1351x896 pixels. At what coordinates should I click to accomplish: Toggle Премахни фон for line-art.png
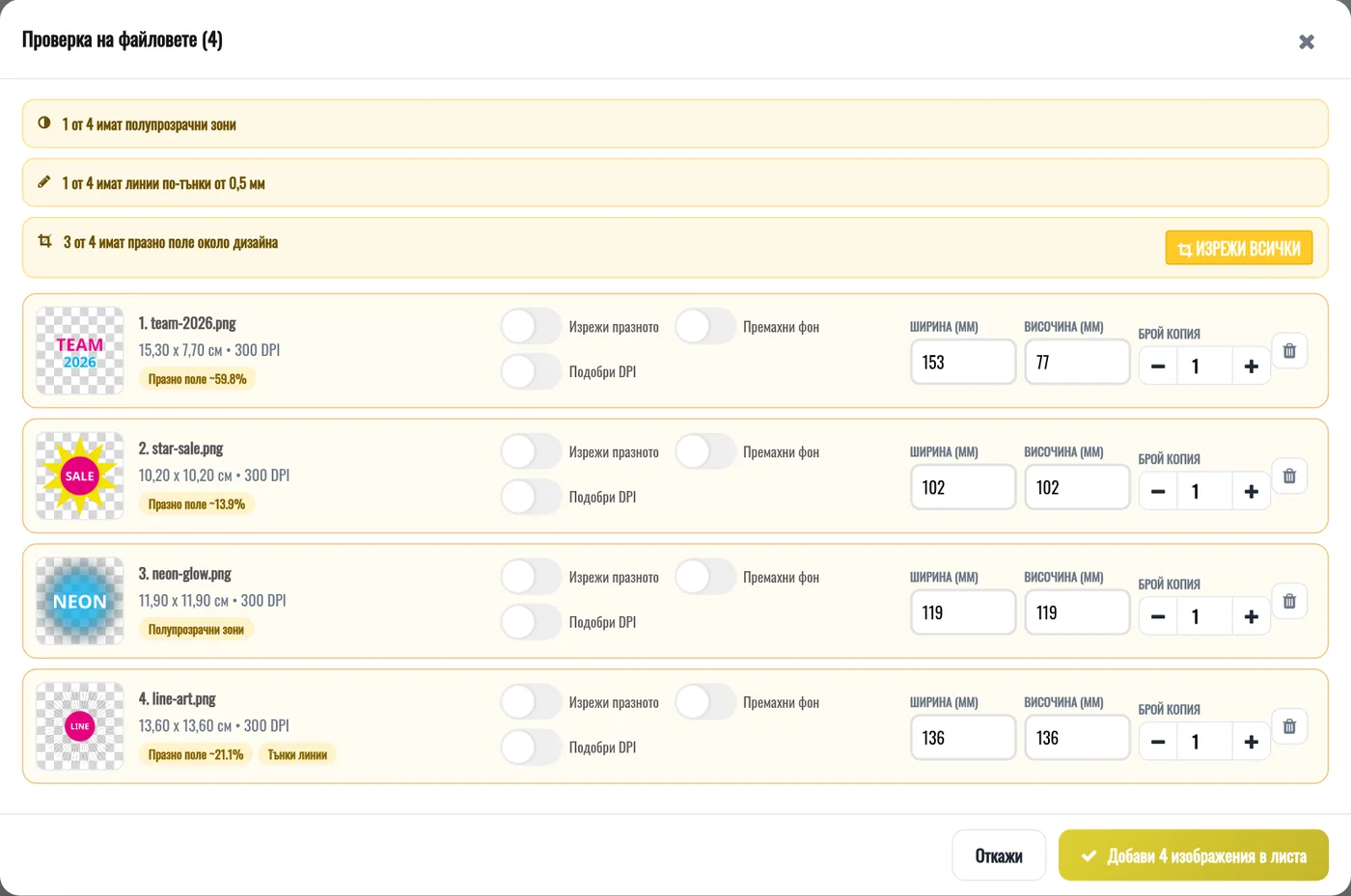pyautogui.click(x=705, y=703)
